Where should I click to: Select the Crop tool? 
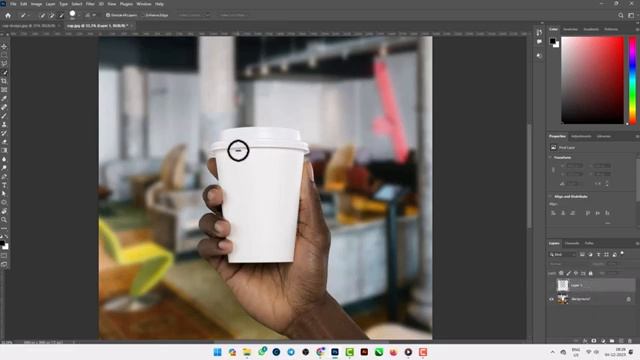click(x=4, y=81)
